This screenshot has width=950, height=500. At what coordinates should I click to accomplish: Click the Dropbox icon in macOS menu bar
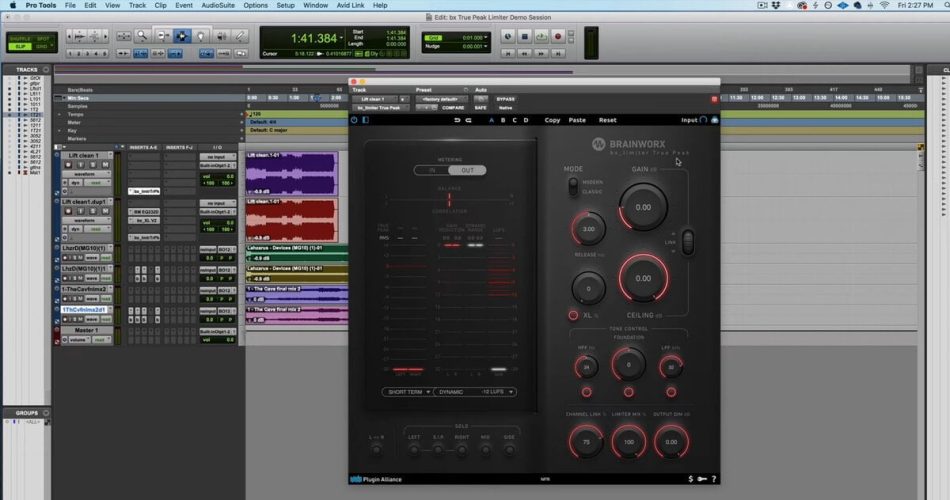point(776,5)
